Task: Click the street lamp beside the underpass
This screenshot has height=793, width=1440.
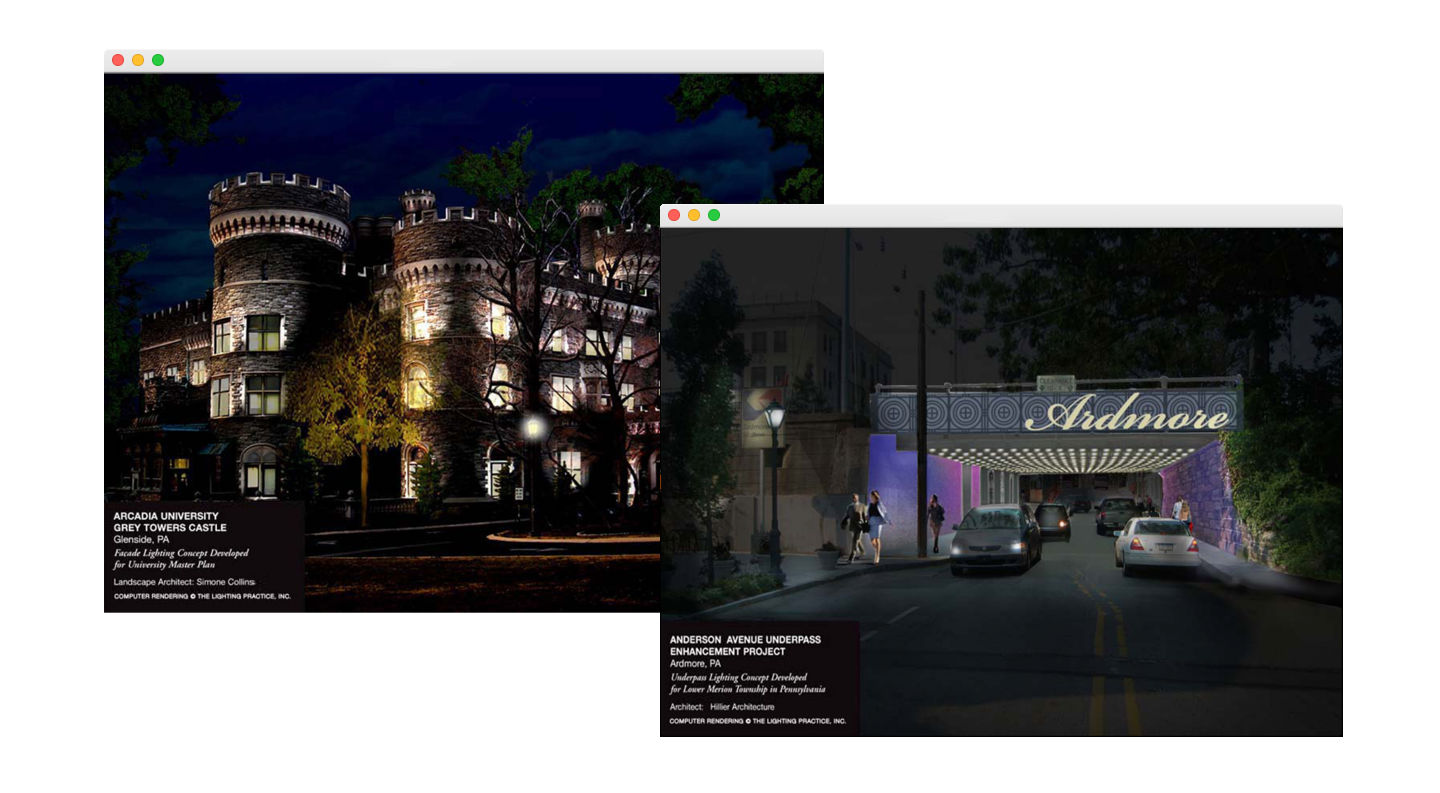Action: point(774,420)
